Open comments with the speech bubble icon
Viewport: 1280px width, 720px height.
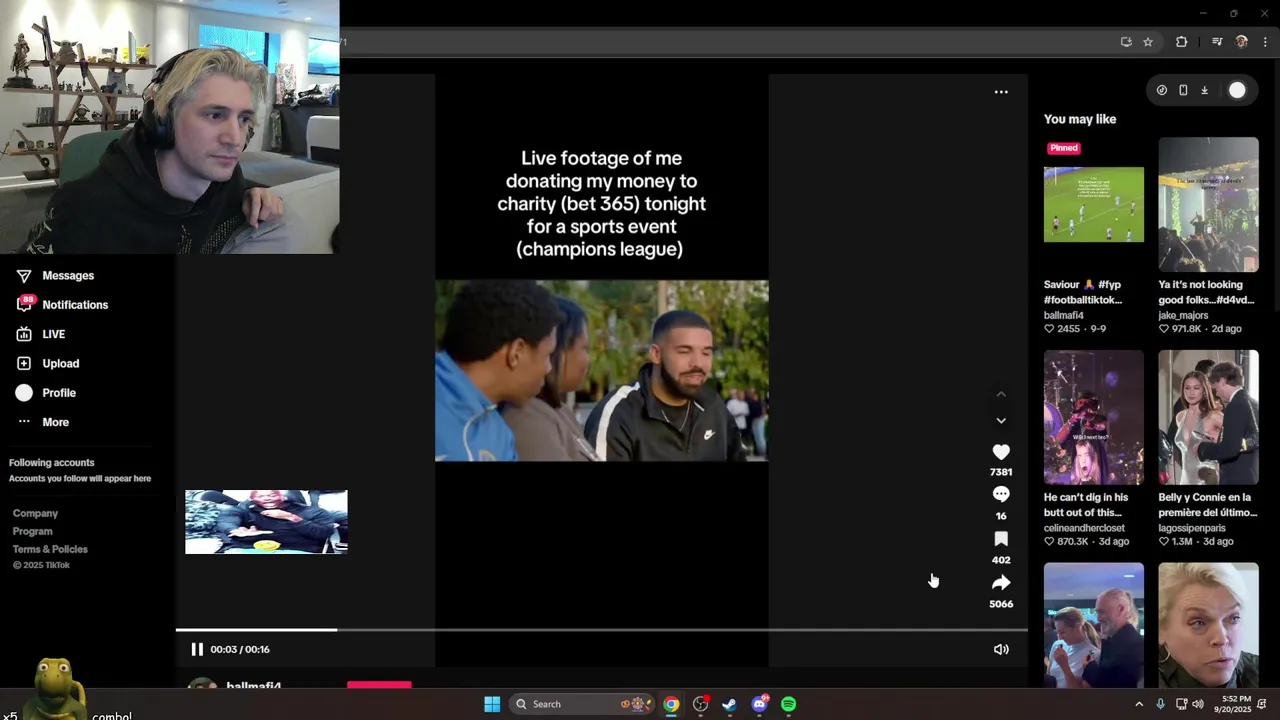pos(1001,494)
